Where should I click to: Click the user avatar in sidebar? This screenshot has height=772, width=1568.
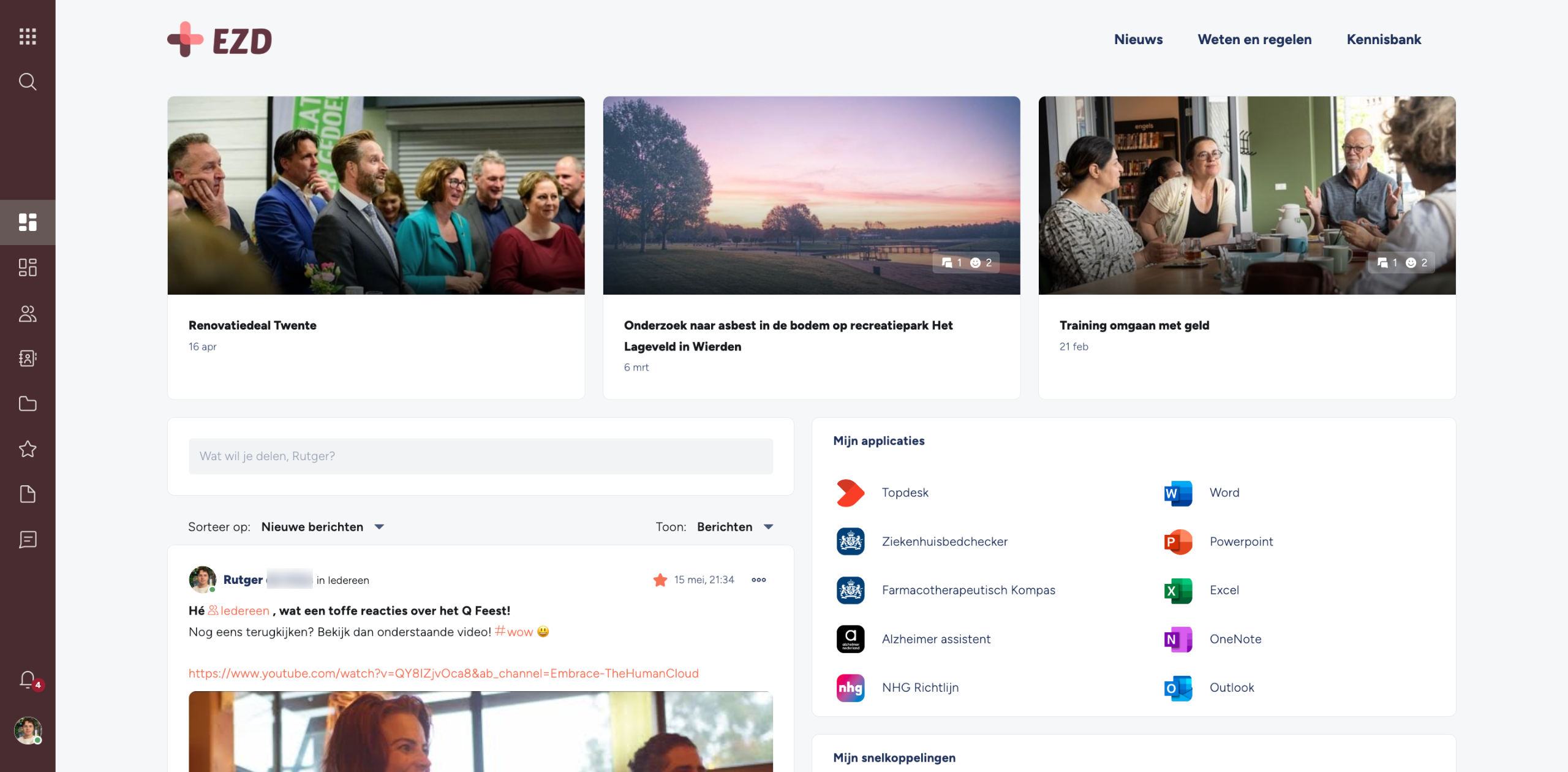(28, 730)
